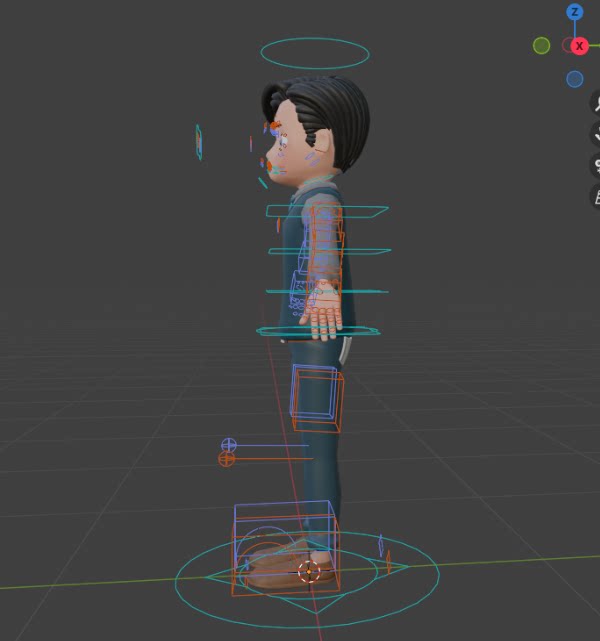Click the dim blue negative Z axis circle
The height and width of the screenshot is (641, 600).
click(x=575, y=79)
